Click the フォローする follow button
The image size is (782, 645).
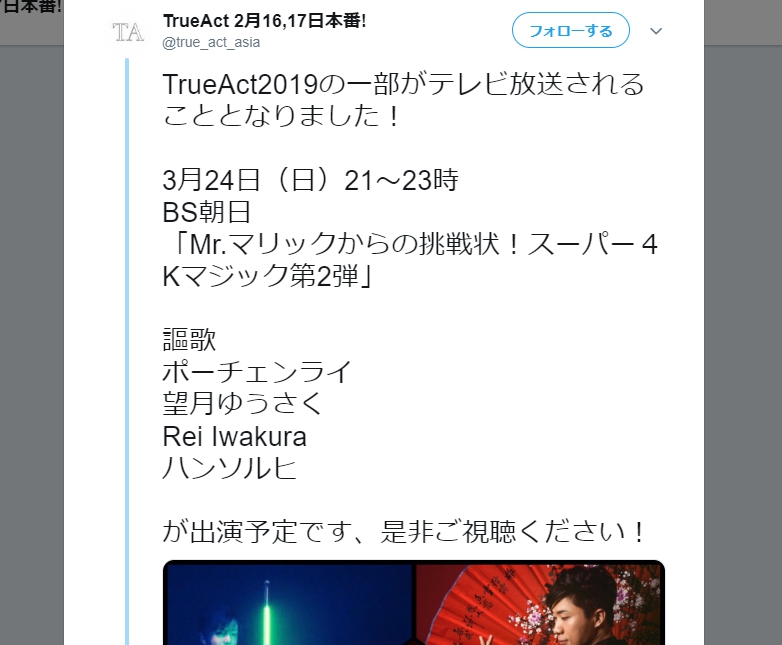click(571, 30)
